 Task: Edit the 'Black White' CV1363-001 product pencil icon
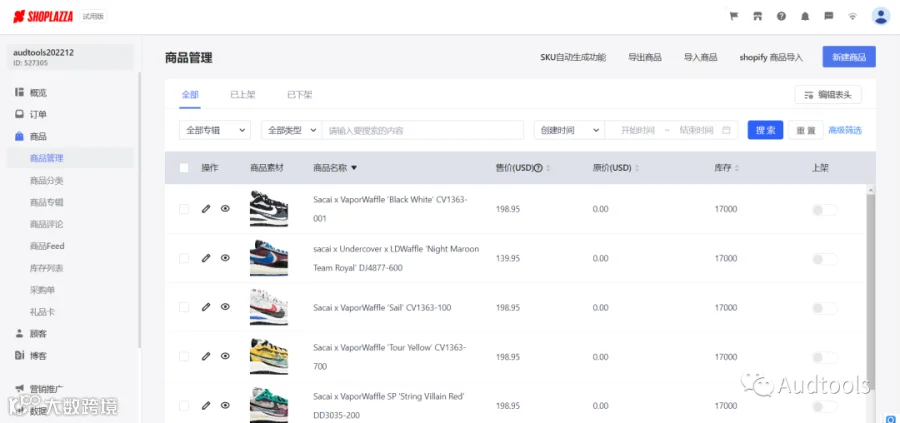point(206,209)
